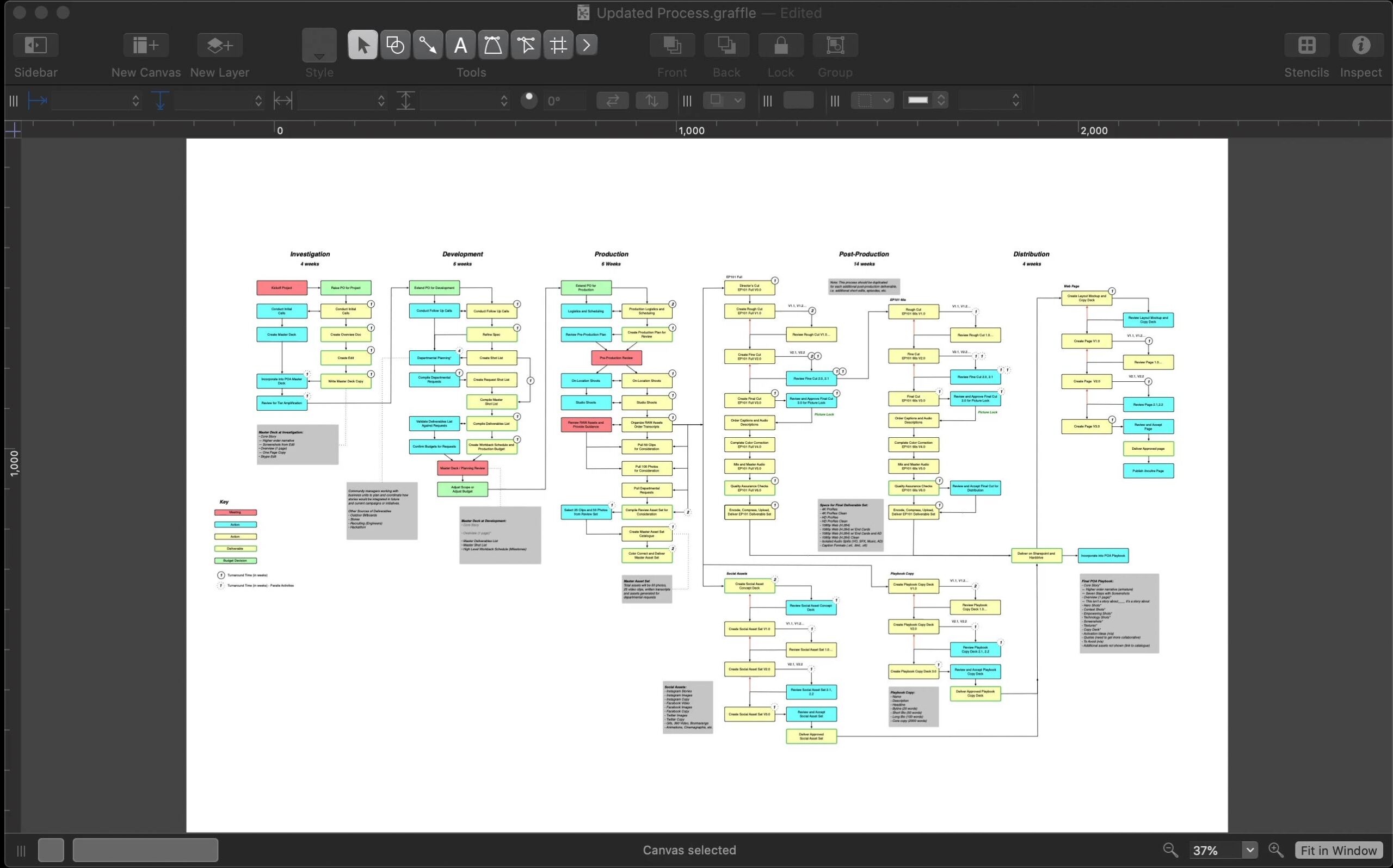Bring selection to Front
The width and height of the screenshot is (1393, 868).
tap(671, 44)
